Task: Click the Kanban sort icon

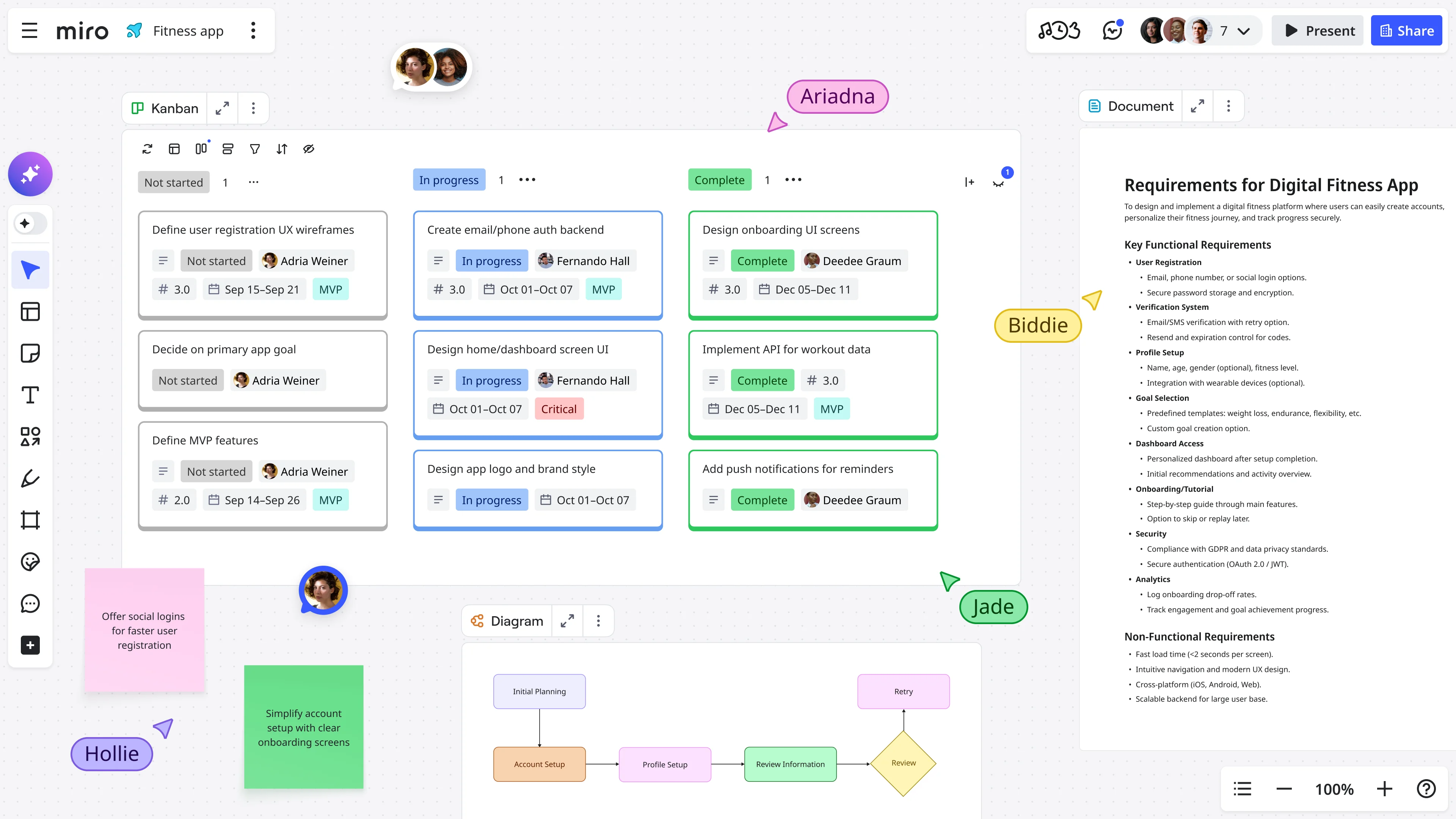Action: pyautogui.click(x=281, y=149)
